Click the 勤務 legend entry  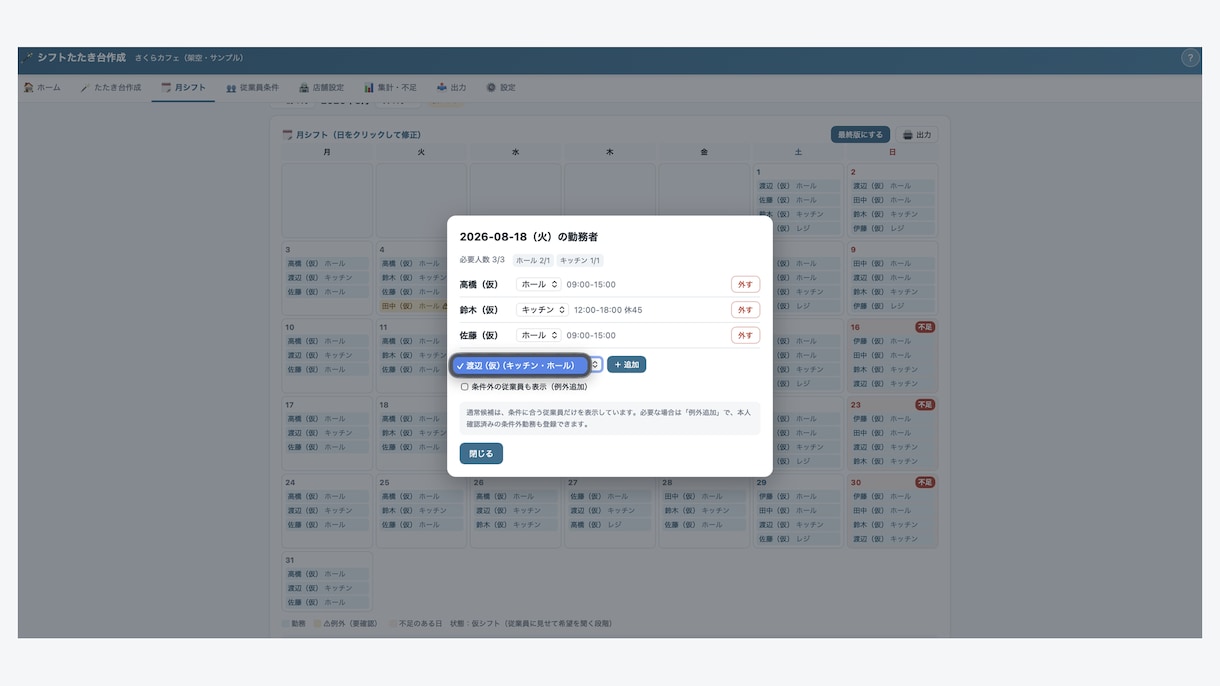point(294,623)
